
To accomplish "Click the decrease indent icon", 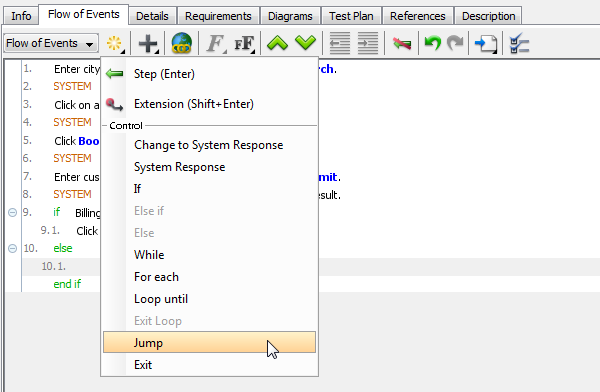I will point(340,43).
